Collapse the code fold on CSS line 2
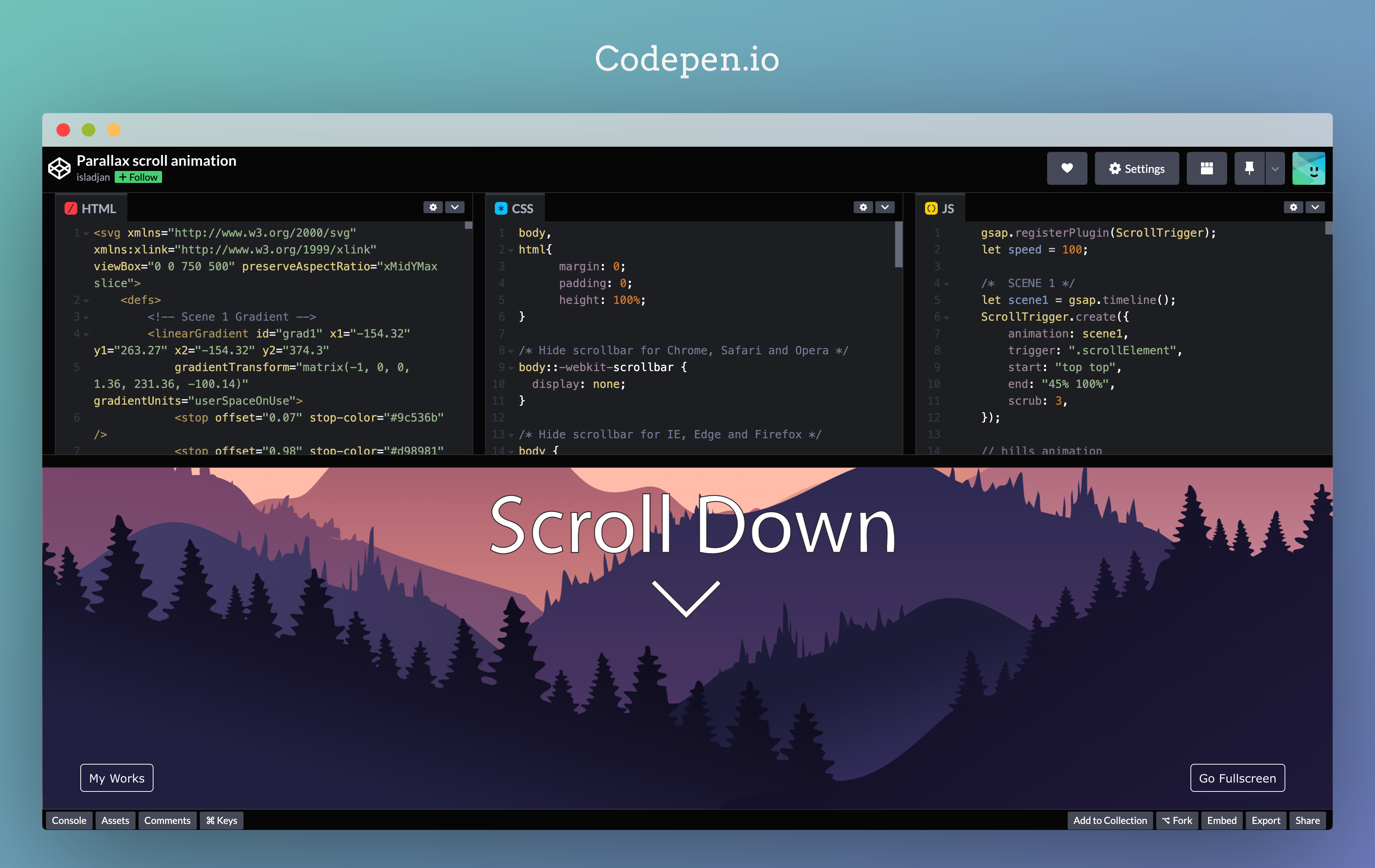Viewport: 1375px width, 868px height. click(x=511, y=250)
